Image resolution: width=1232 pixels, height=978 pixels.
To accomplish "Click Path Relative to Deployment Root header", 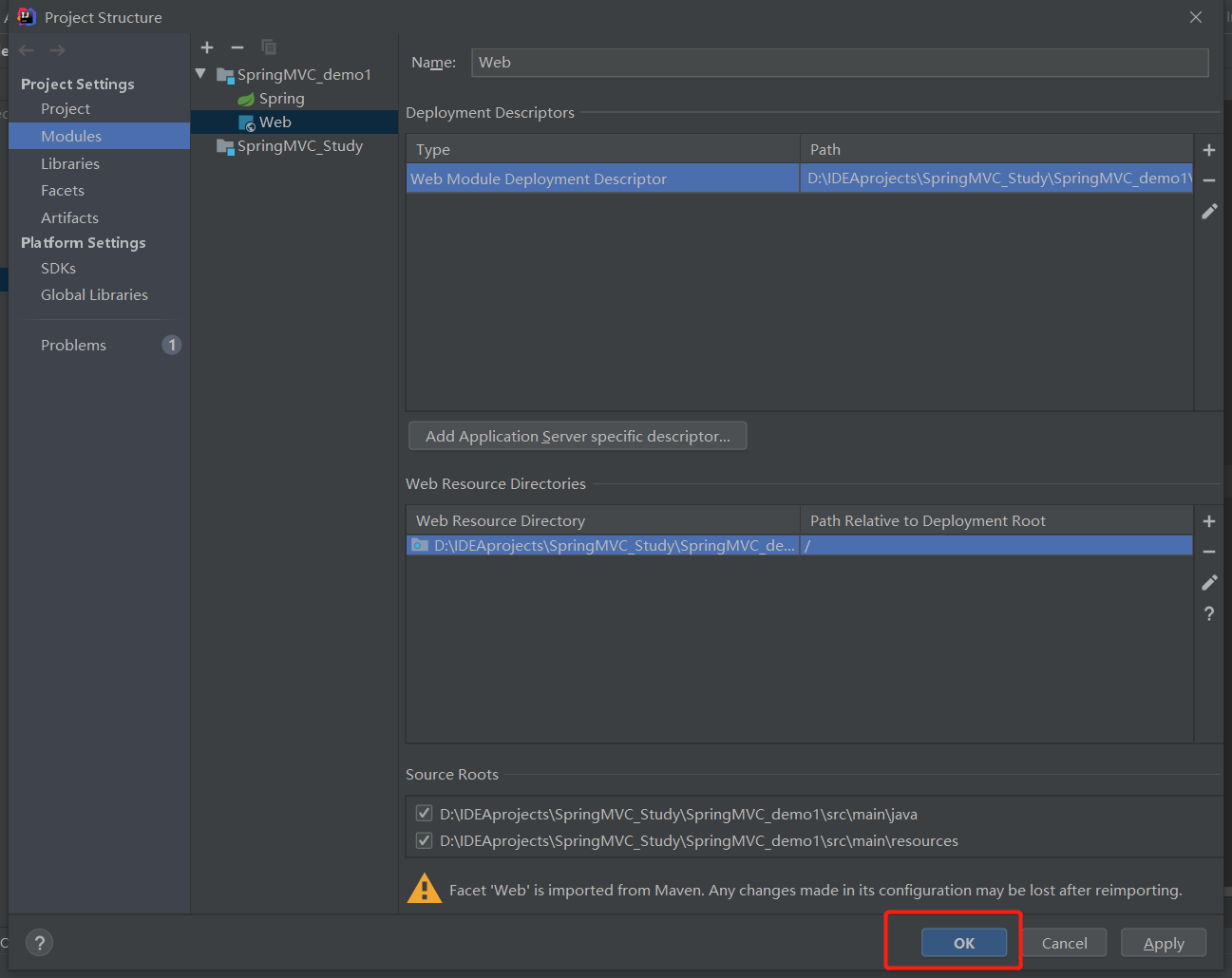I will click(996, 520).
